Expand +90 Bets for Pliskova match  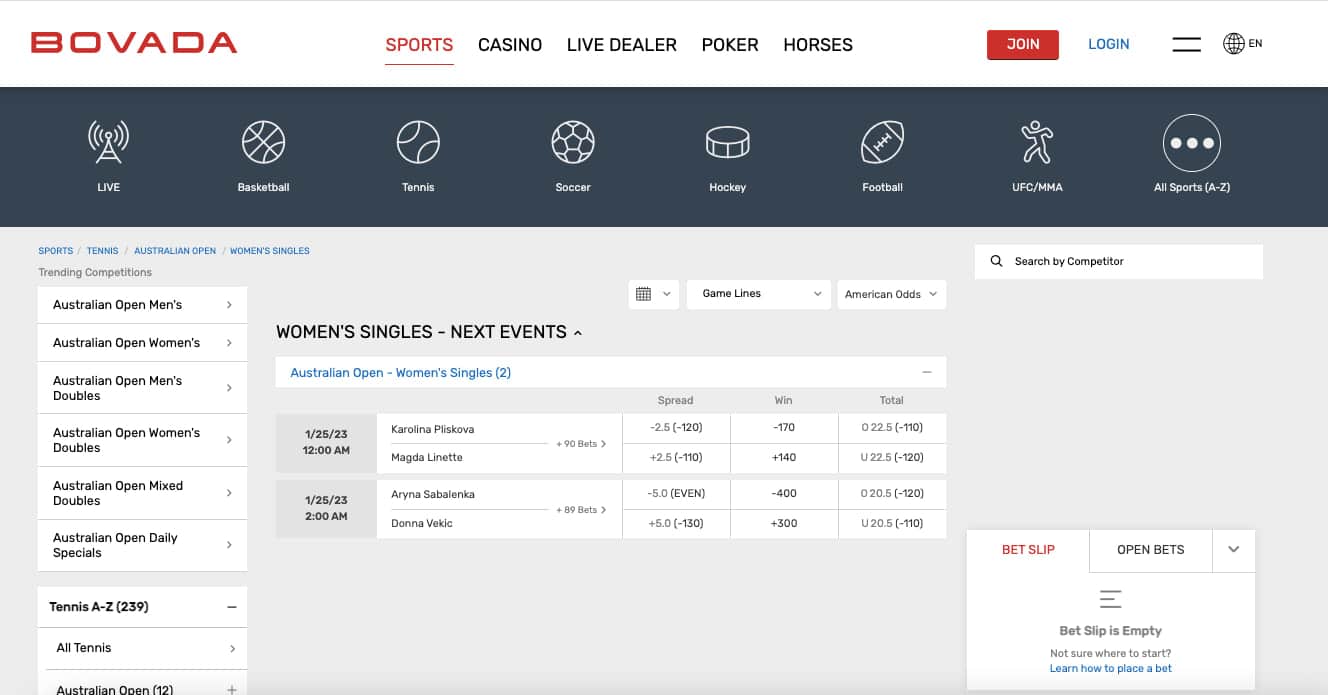(x=581, y=444)
